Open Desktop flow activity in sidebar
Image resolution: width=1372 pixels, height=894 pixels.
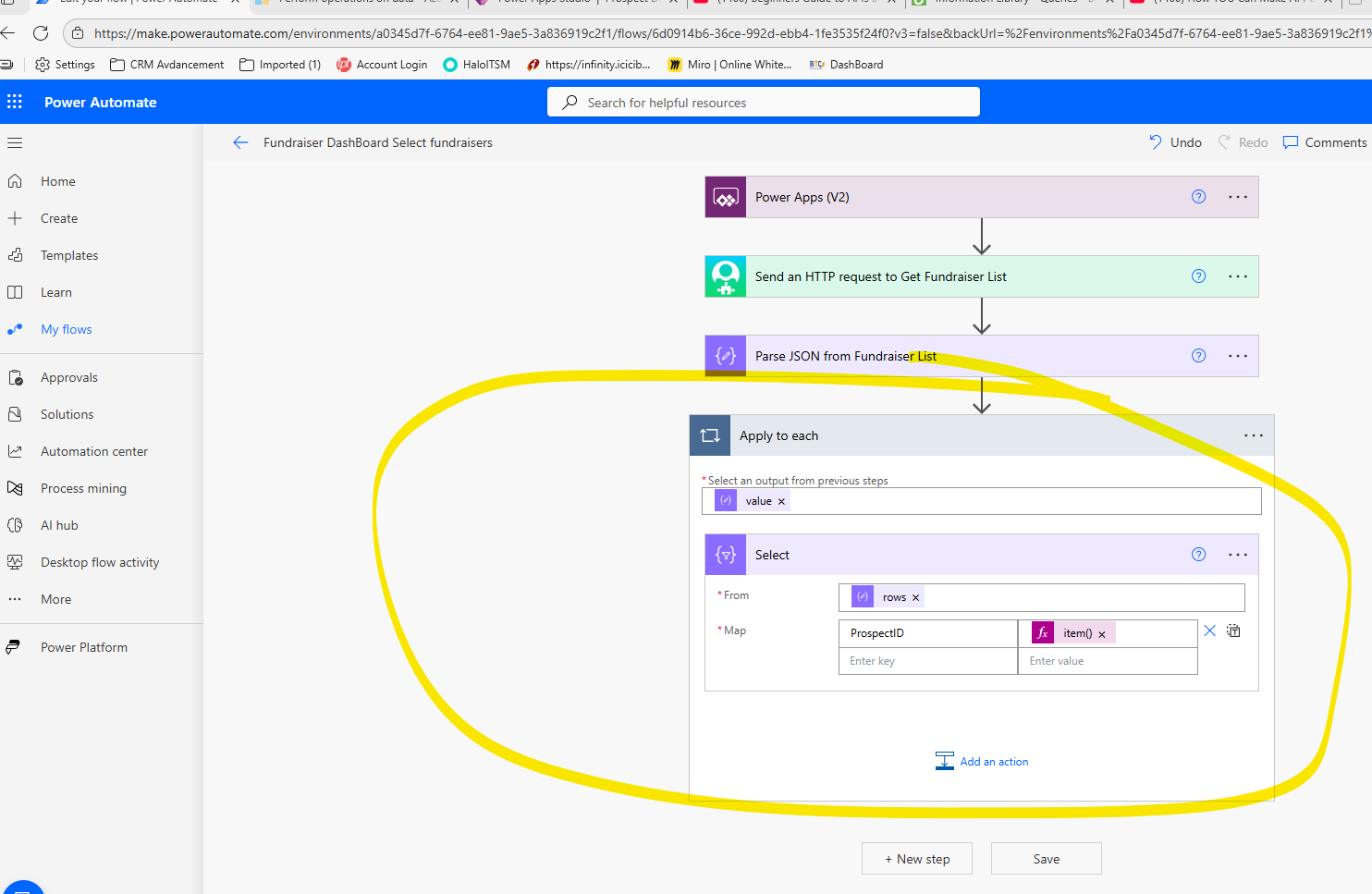click(102, 562)
